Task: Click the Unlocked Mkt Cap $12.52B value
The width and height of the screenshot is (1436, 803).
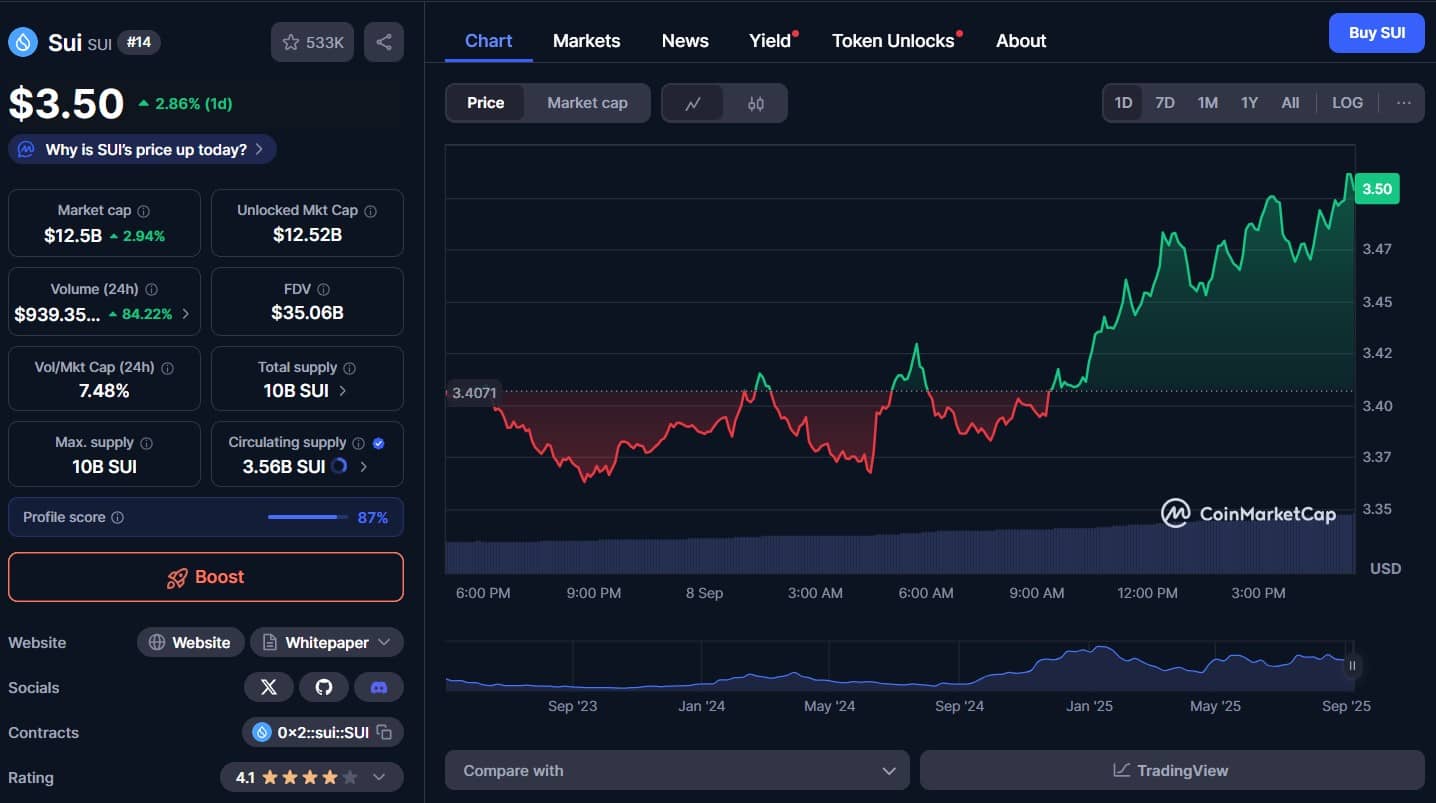Action: (307, 235)
